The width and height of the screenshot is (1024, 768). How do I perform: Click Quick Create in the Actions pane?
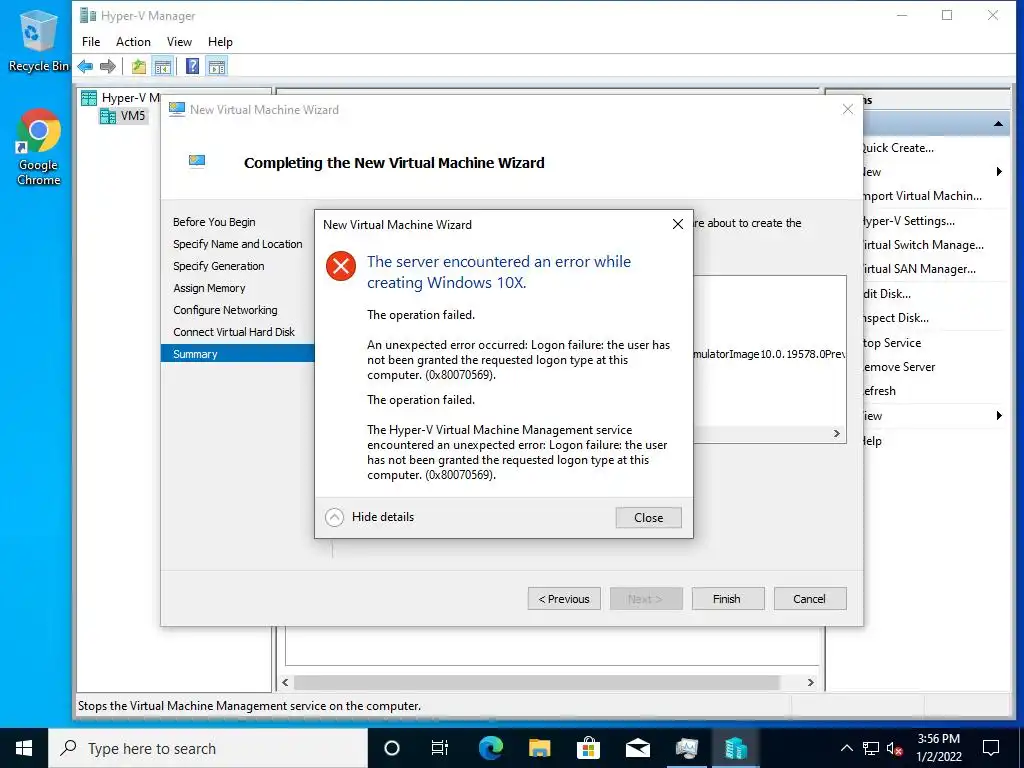[898, 148]
